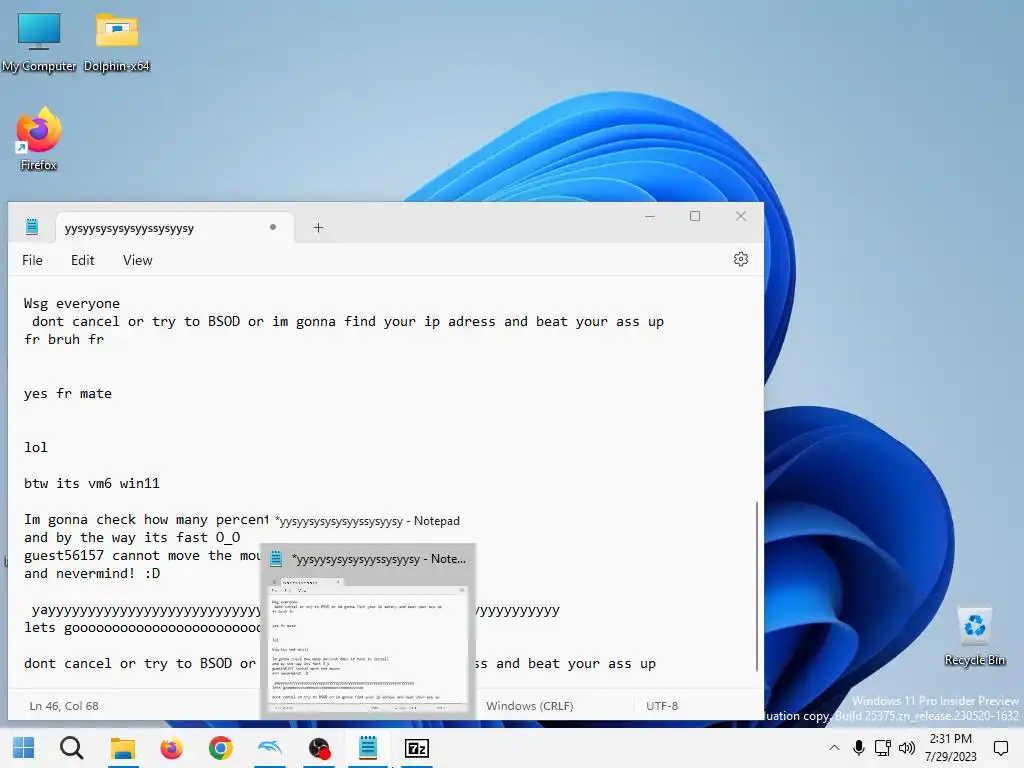Click the line 'yes fr mate'
This screenshot has width=1024, height=768.
click(x=68, y=394)
